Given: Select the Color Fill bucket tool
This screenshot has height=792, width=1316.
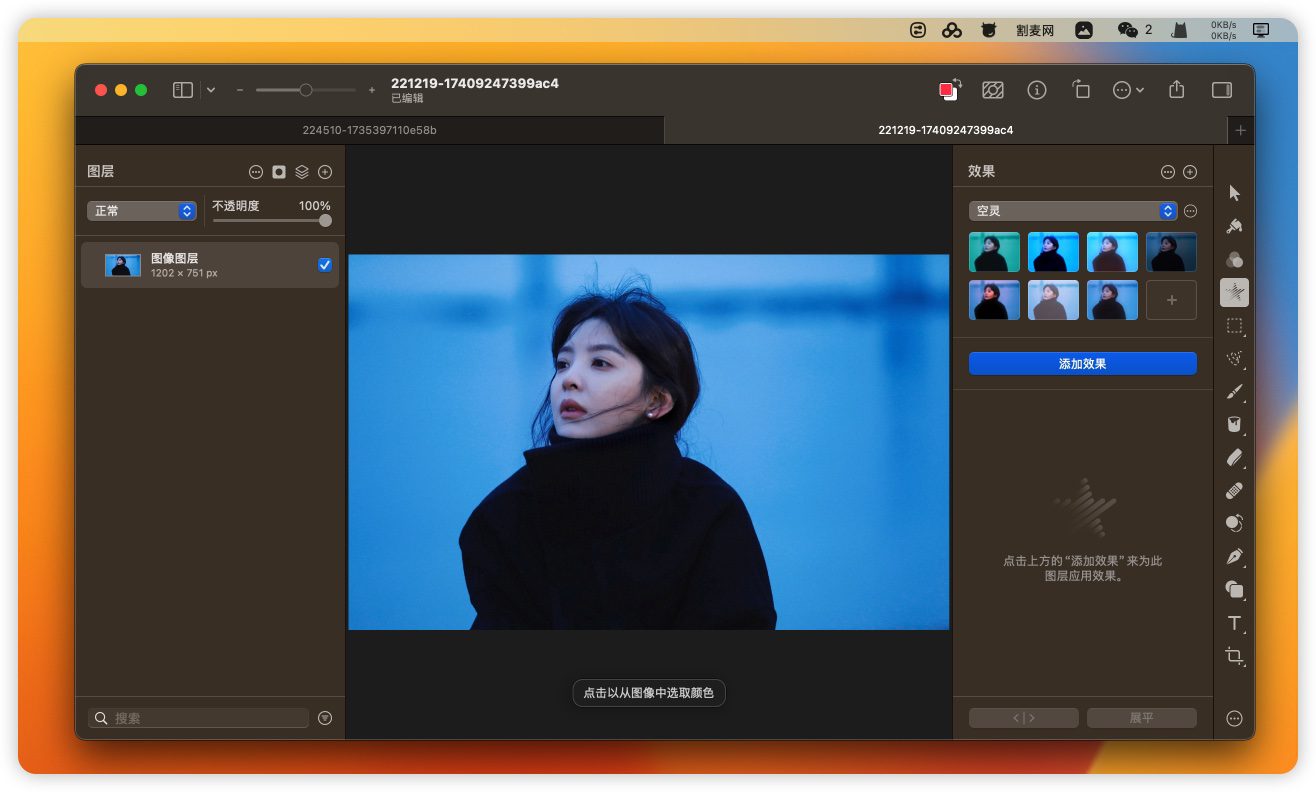Looking at the screenshot, I should (x=1234, y=424).
